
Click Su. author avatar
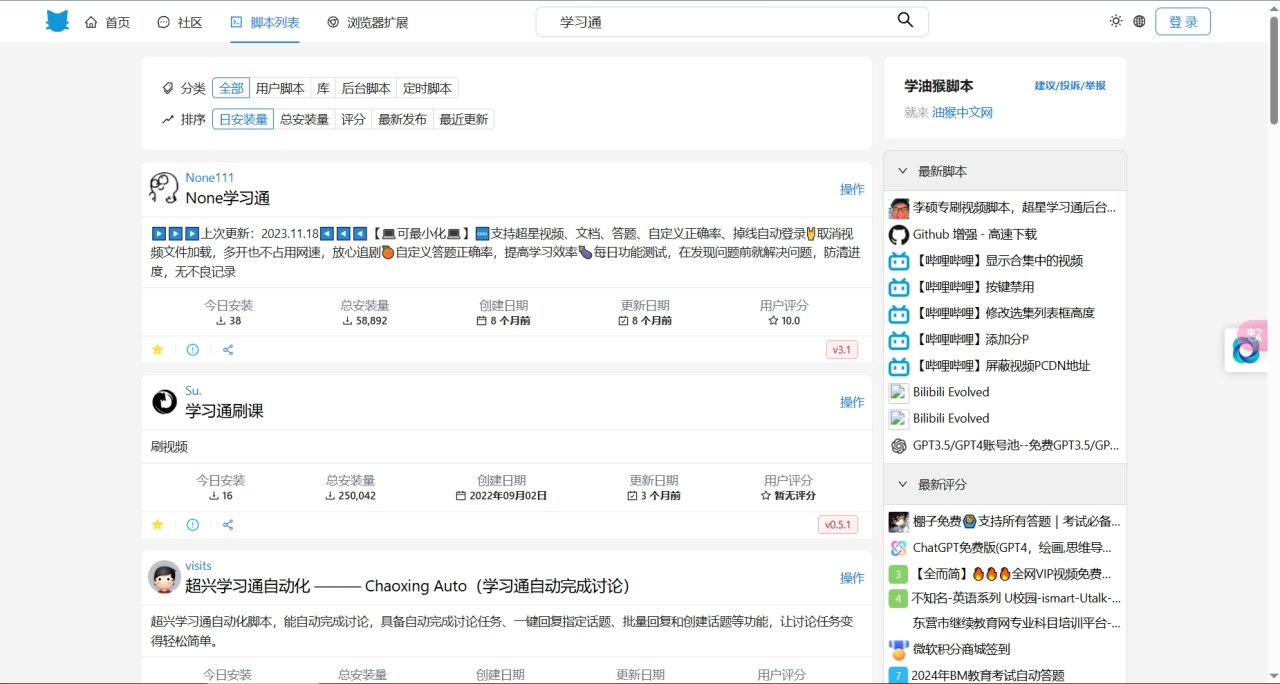point(164,402)
